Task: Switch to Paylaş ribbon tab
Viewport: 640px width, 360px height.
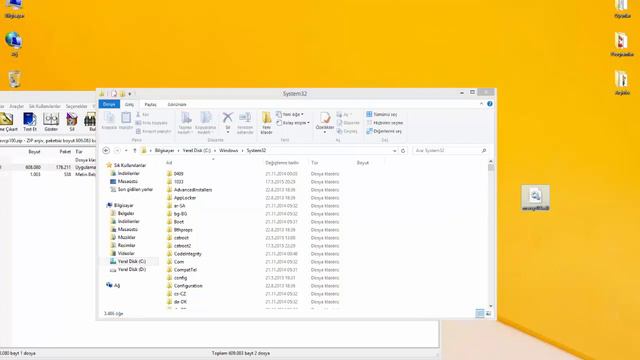Action: tap(151, 104)
